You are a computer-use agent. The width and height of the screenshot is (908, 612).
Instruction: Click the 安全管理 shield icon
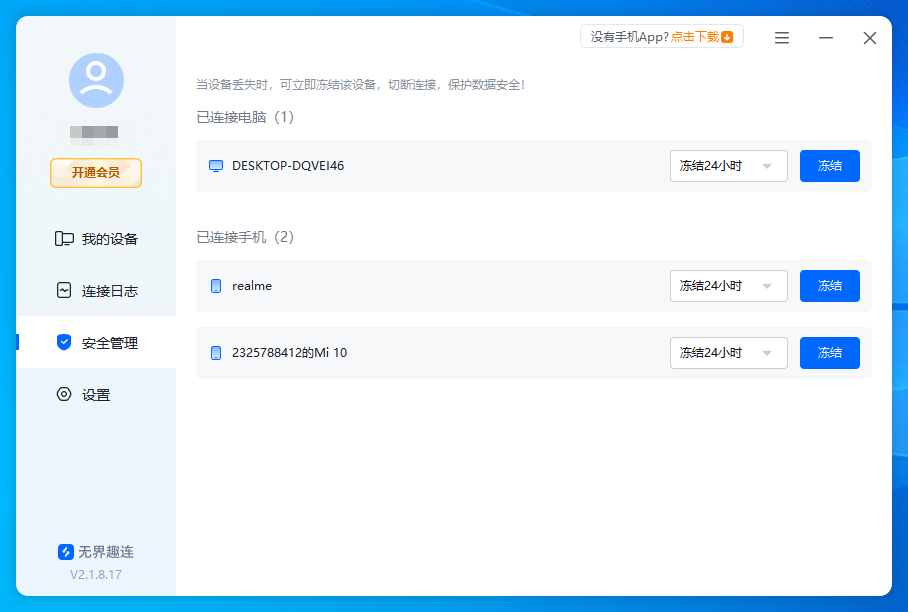point(64,343)
